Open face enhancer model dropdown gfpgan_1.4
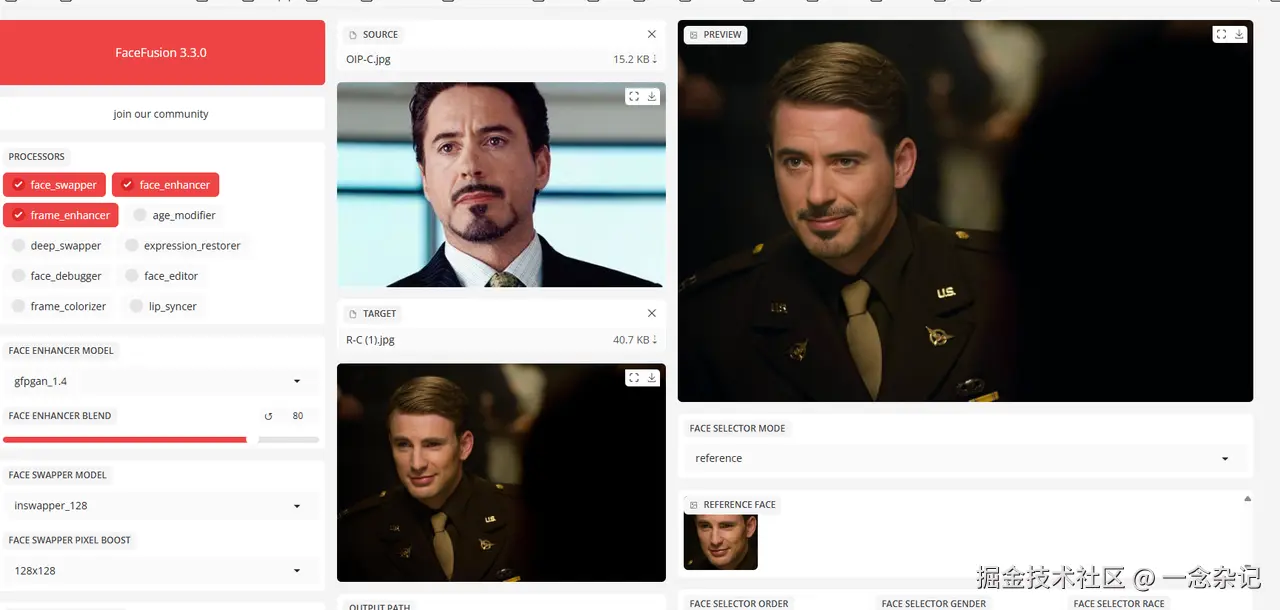The height and width of the screenshot is (610, 1280). (160, 381)
